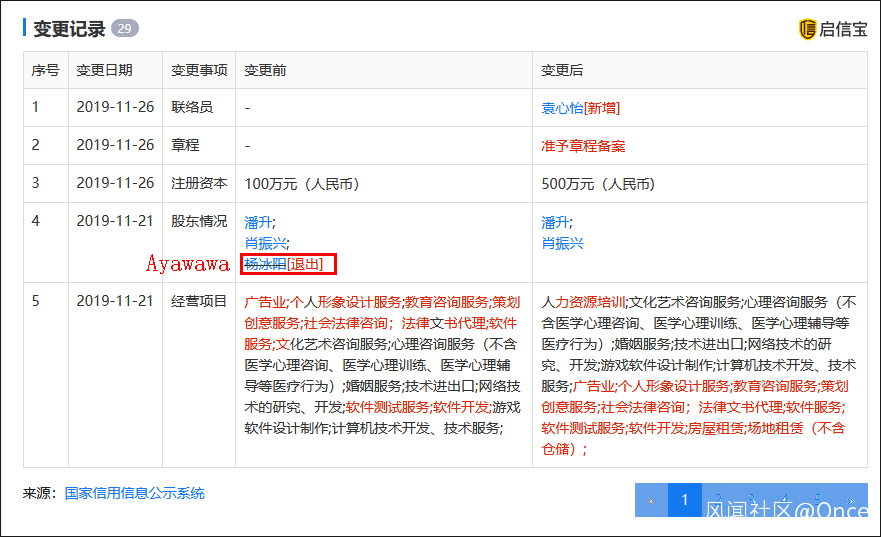
Task: Open 袁心怡 contact person link
Action: point(562,108)
